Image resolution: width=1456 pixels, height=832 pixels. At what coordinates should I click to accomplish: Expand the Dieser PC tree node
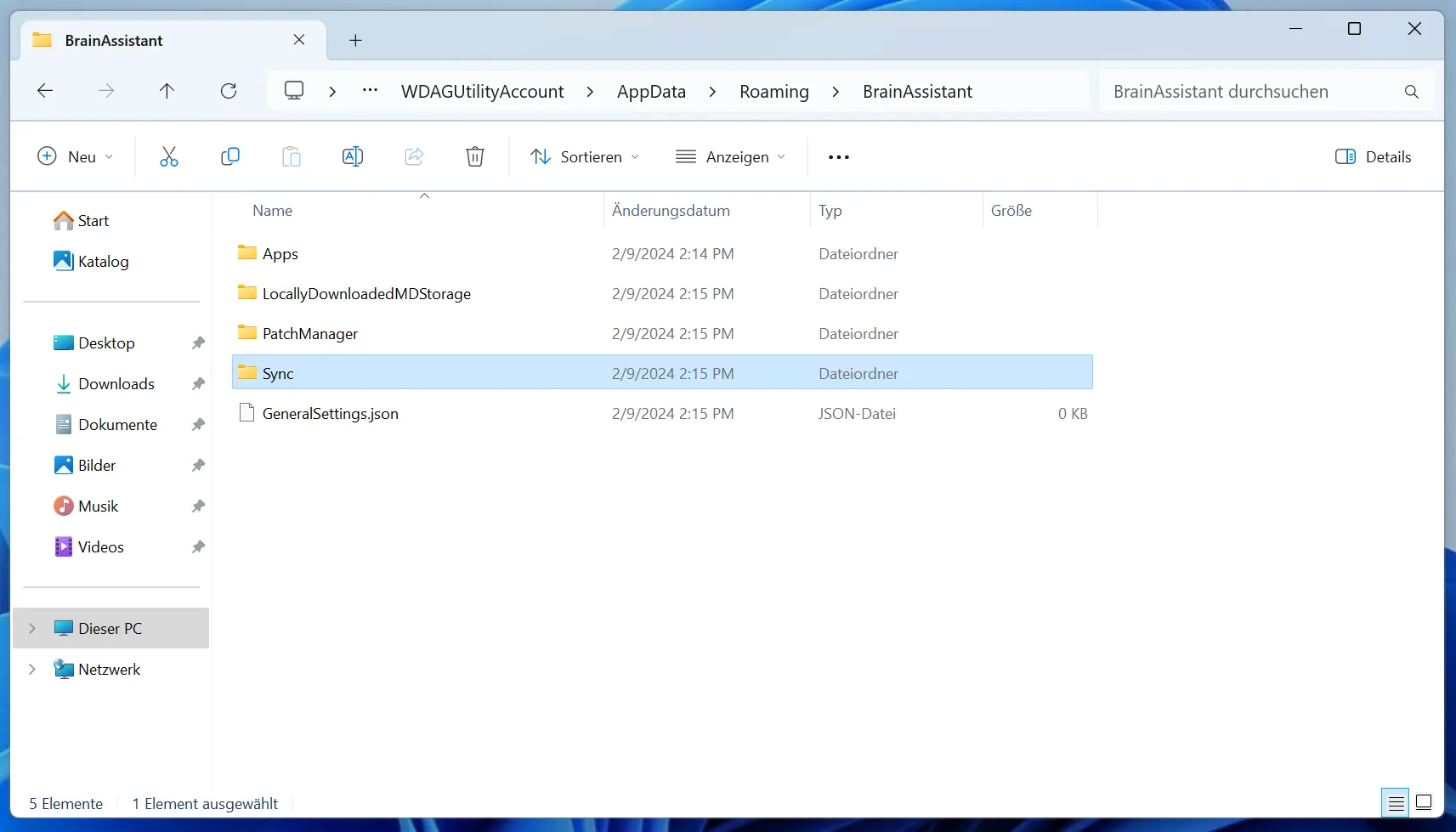point(32,628)
